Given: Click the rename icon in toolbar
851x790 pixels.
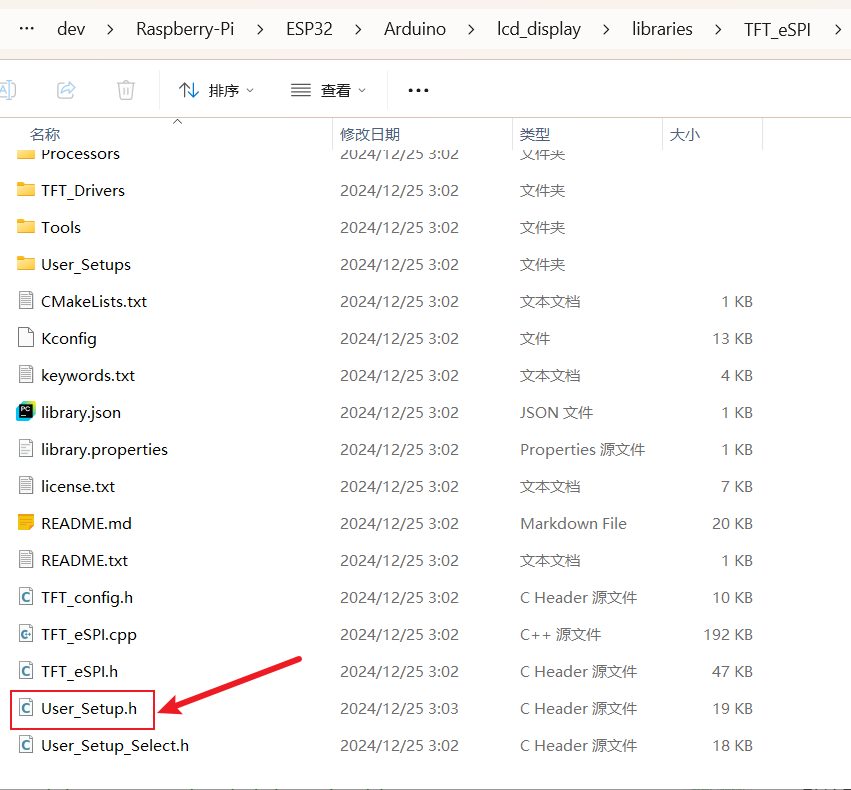Looking at the screenshot, I should point(8,90).
